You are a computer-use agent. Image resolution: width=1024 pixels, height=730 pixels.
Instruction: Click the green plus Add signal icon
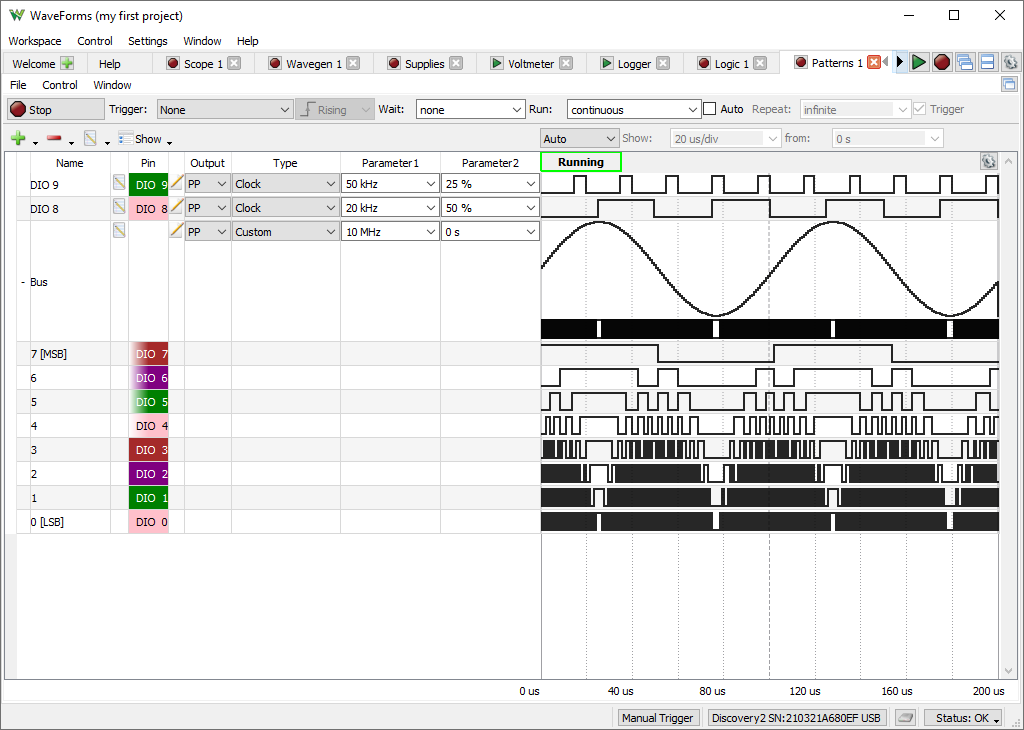pos(18,138)
